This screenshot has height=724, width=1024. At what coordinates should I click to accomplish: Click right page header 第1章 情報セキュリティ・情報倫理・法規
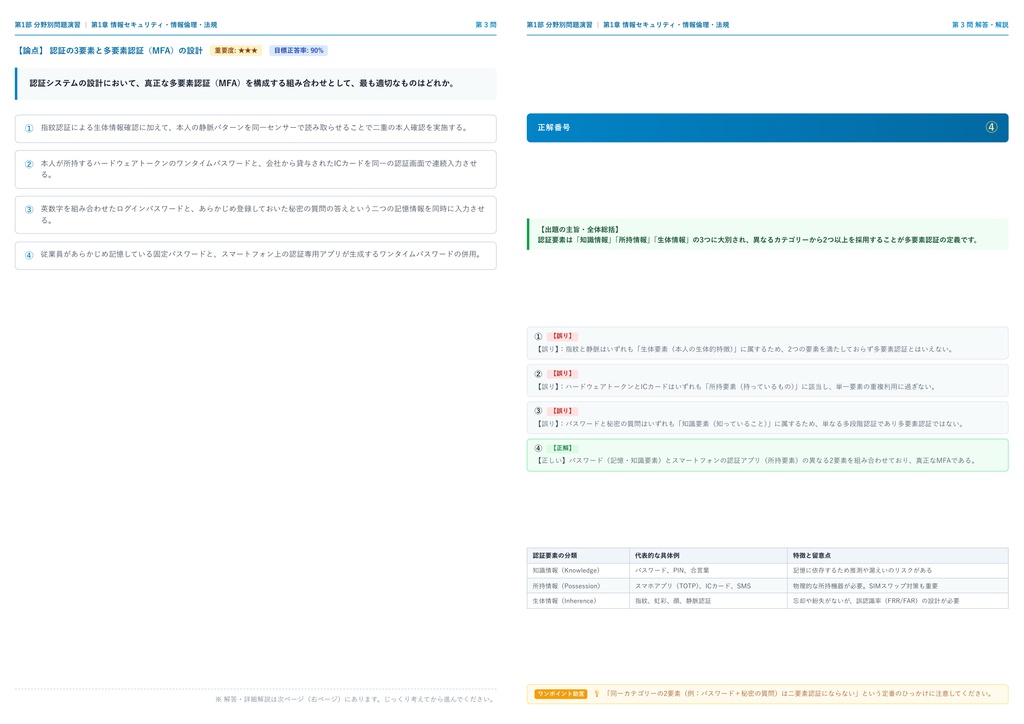tap(666, 25)
